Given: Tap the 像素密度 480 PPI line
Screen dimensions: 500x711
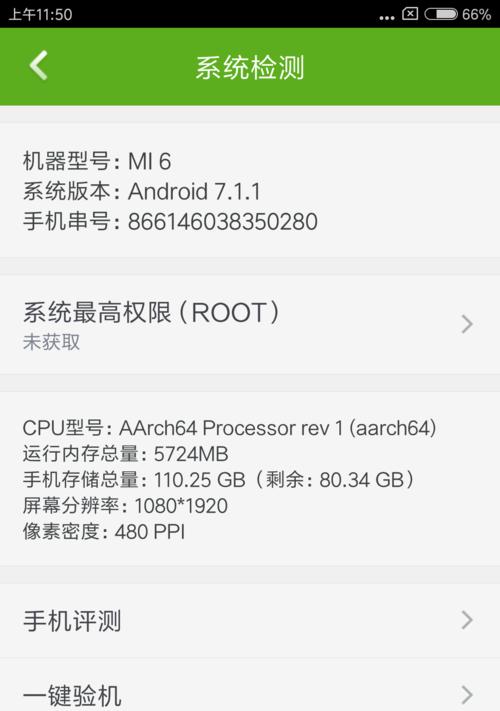Looking at the screenshot, I should (x=104, y=531).
